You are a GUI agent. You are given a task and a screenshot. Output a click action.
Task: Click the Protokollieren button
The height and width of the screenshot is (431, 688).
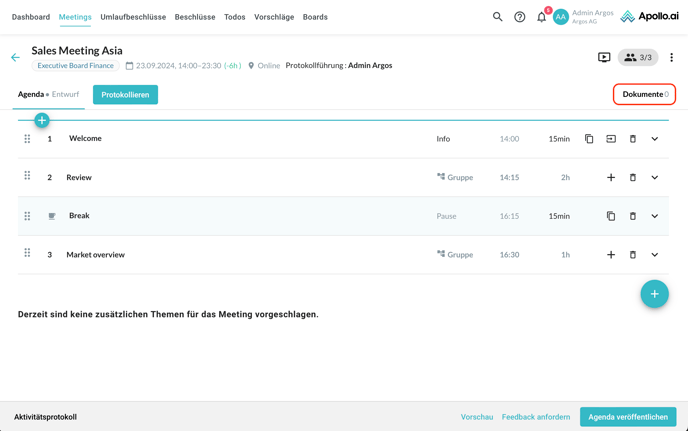[125, 95]
